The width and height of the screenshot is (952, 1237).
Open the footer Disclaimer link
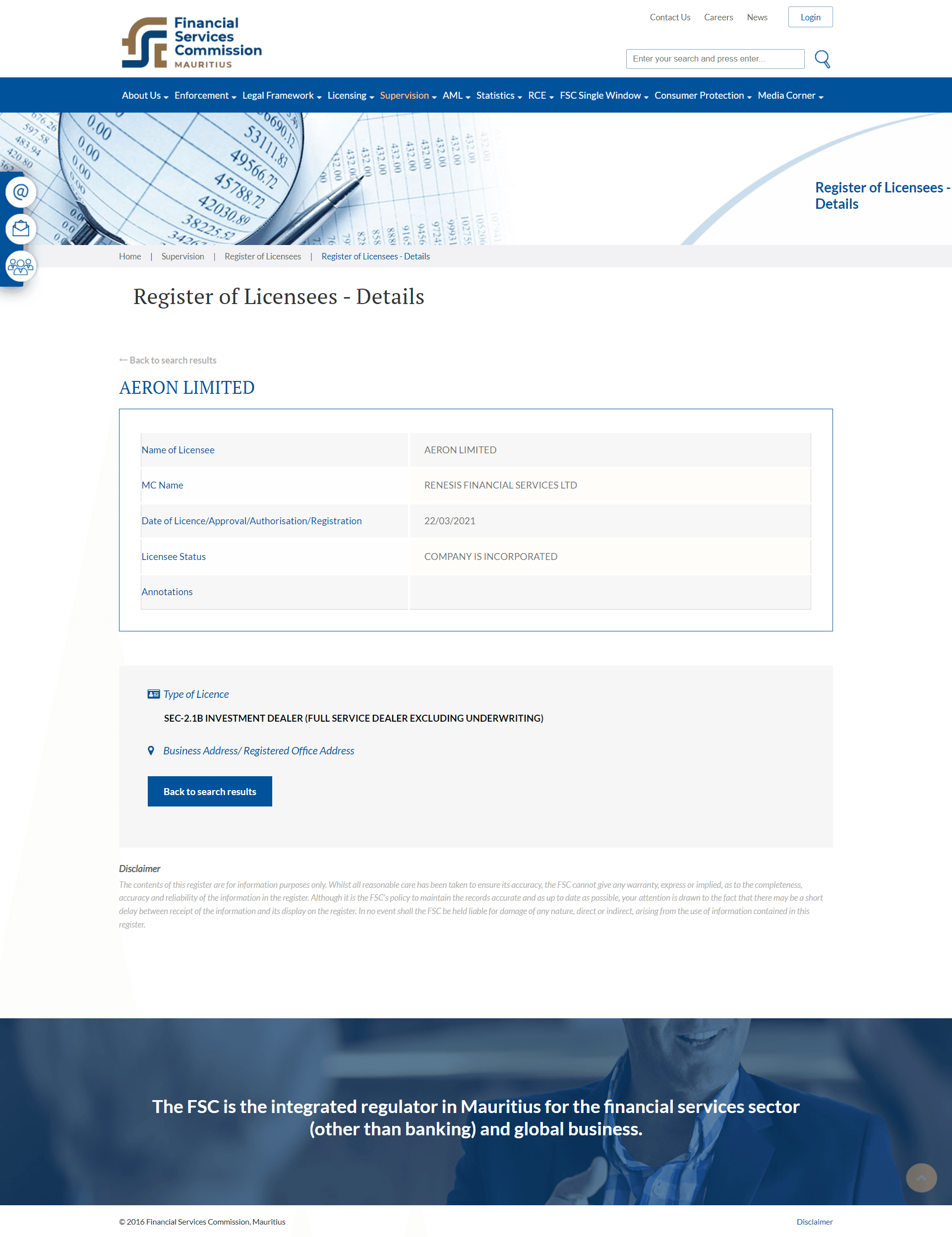[x=814, y=1222]
